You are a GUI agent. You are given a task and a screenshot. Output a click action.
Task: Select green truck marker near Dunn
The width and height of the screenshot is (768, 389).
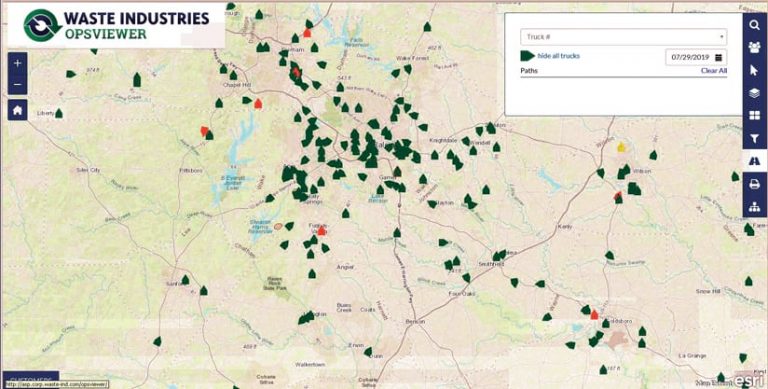tap(368, 352)
